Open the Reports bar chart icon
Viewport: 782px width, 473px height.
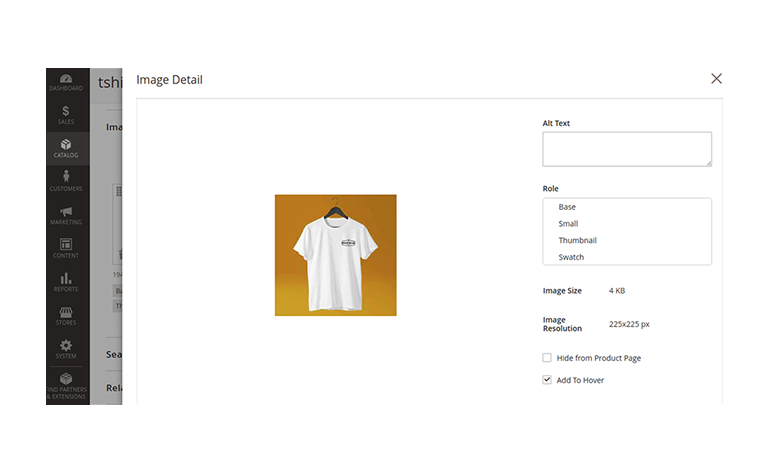click(x=66, y=280)
